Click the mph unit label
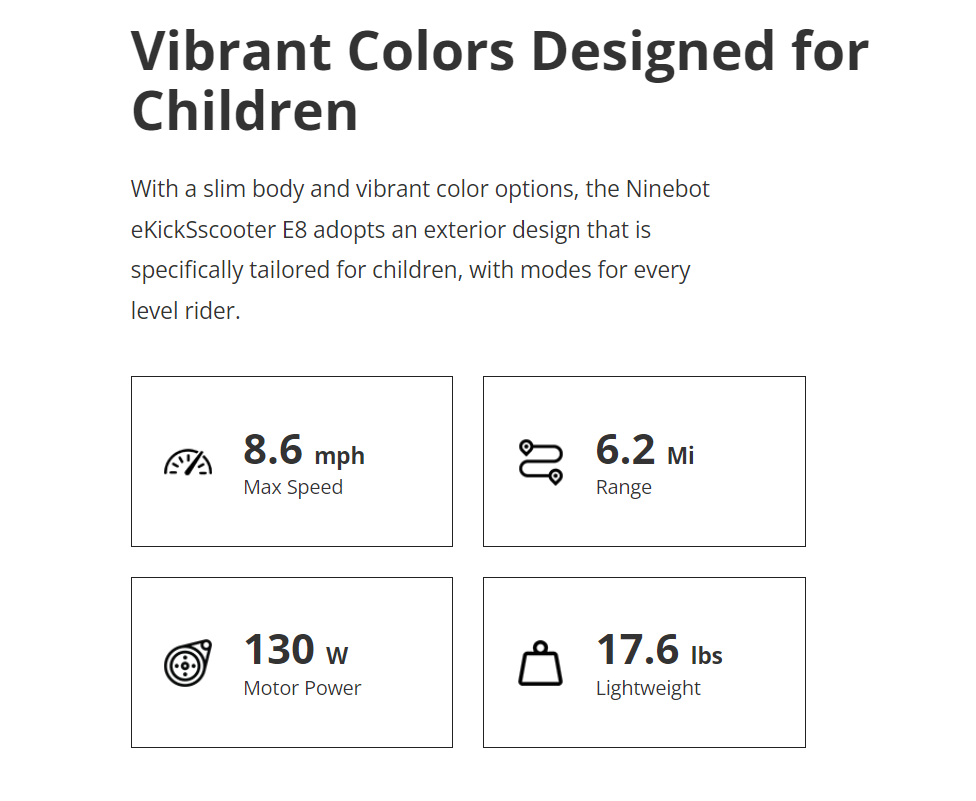 (x=339, y=457)
